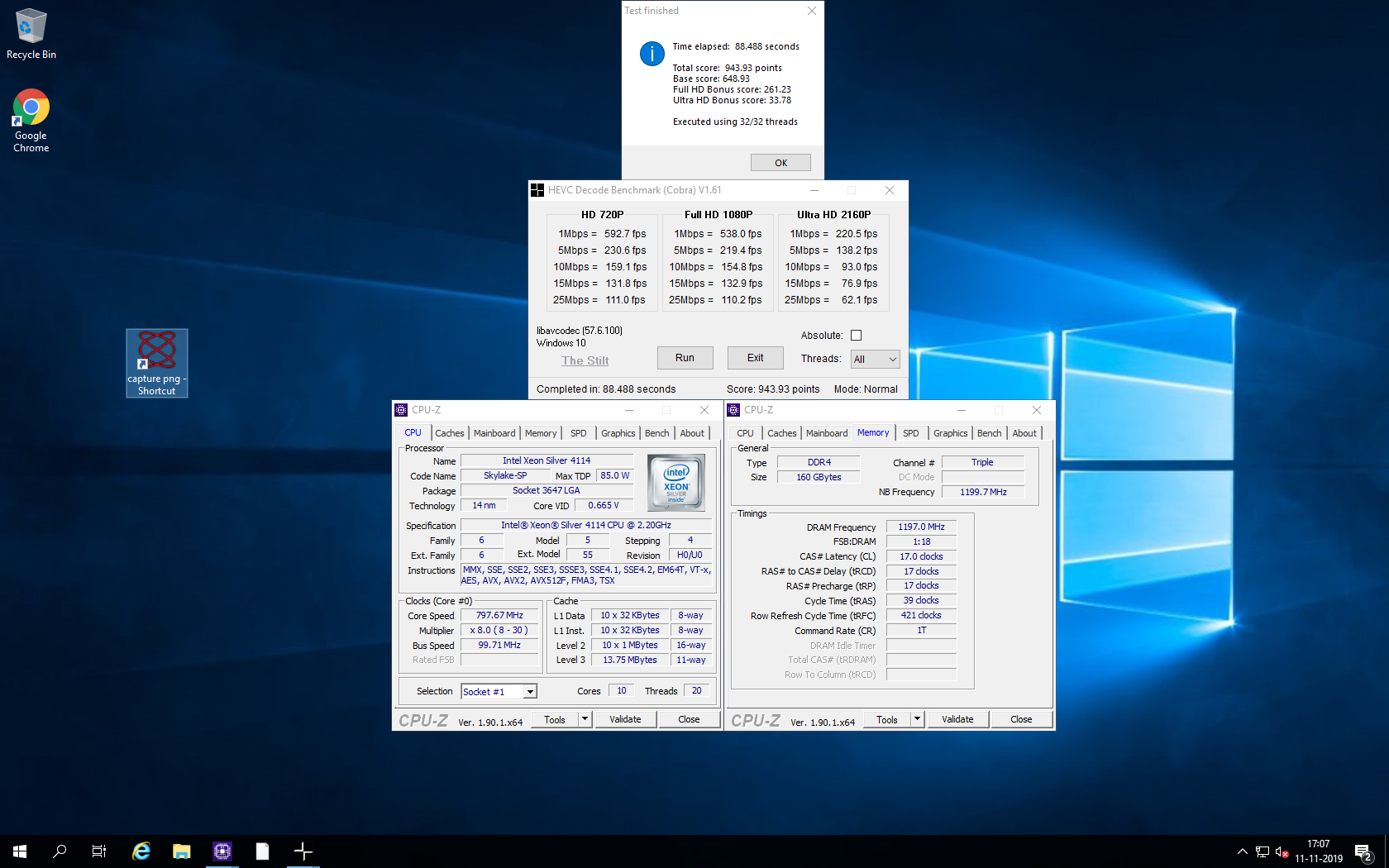Click the Core Speed value 797.67 MHz
1389x868 pixels.
[x=499, y=616]
